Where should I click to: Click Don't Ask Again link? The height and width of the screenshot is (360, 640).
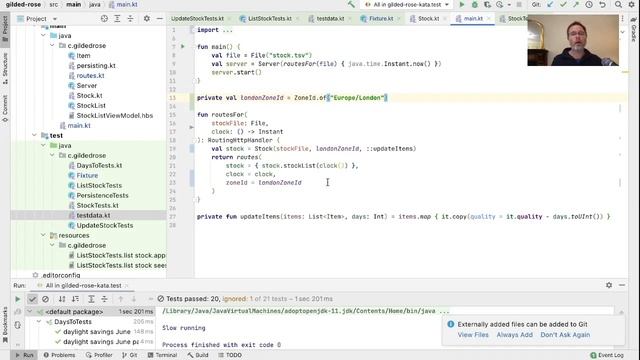coord(565,335)
